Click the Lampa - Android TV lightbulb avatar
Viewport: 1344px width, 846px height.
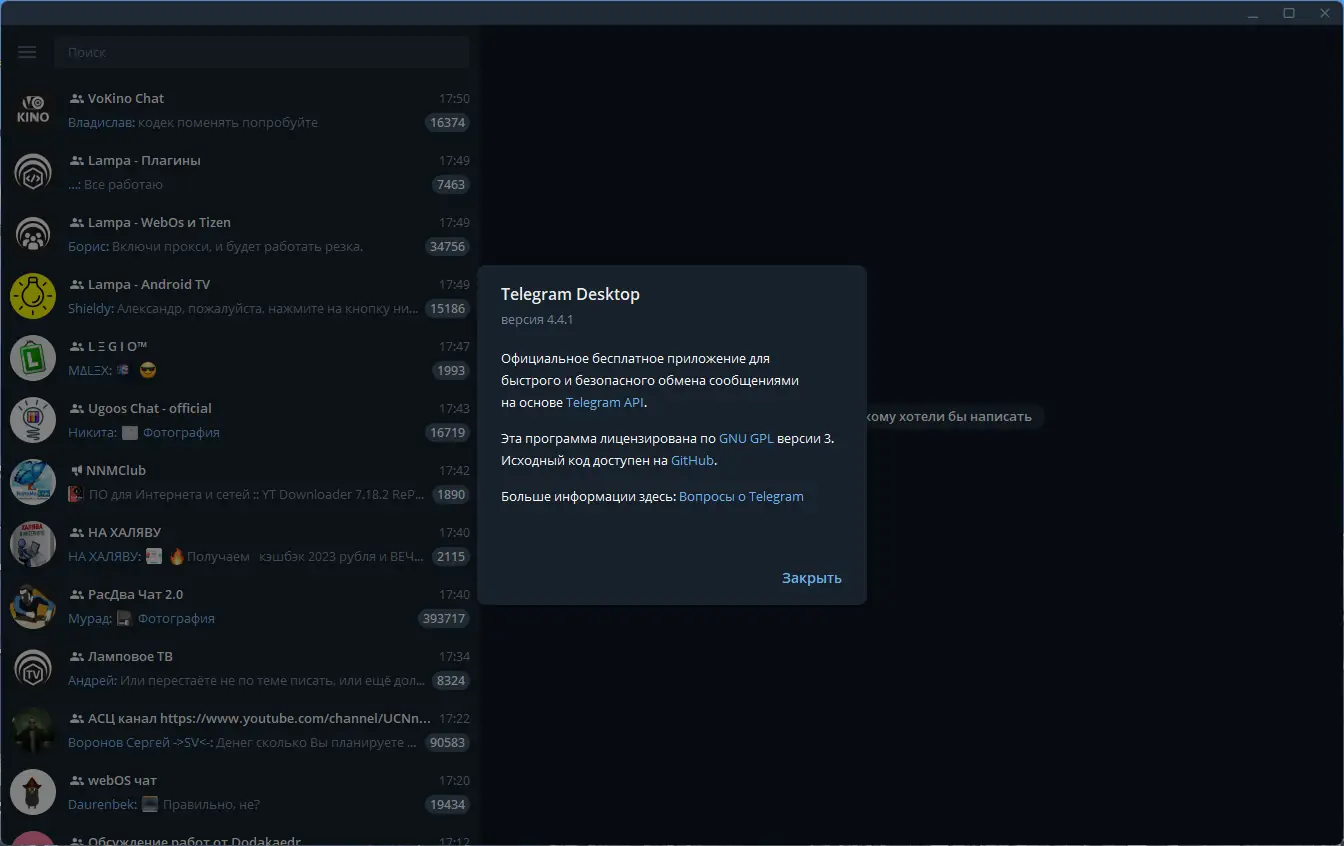pos(32,296)
